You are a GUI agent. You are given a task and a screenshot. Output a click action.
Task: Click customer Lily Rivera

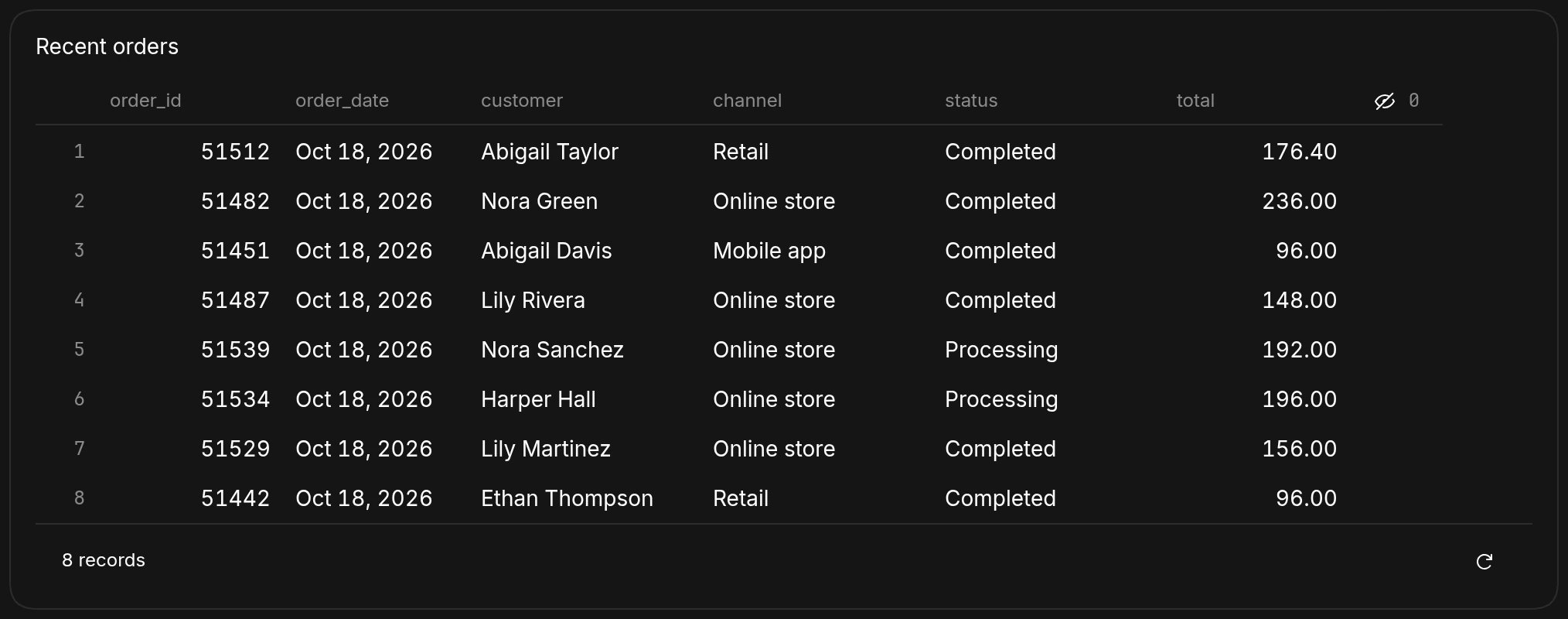pos(533,300)
